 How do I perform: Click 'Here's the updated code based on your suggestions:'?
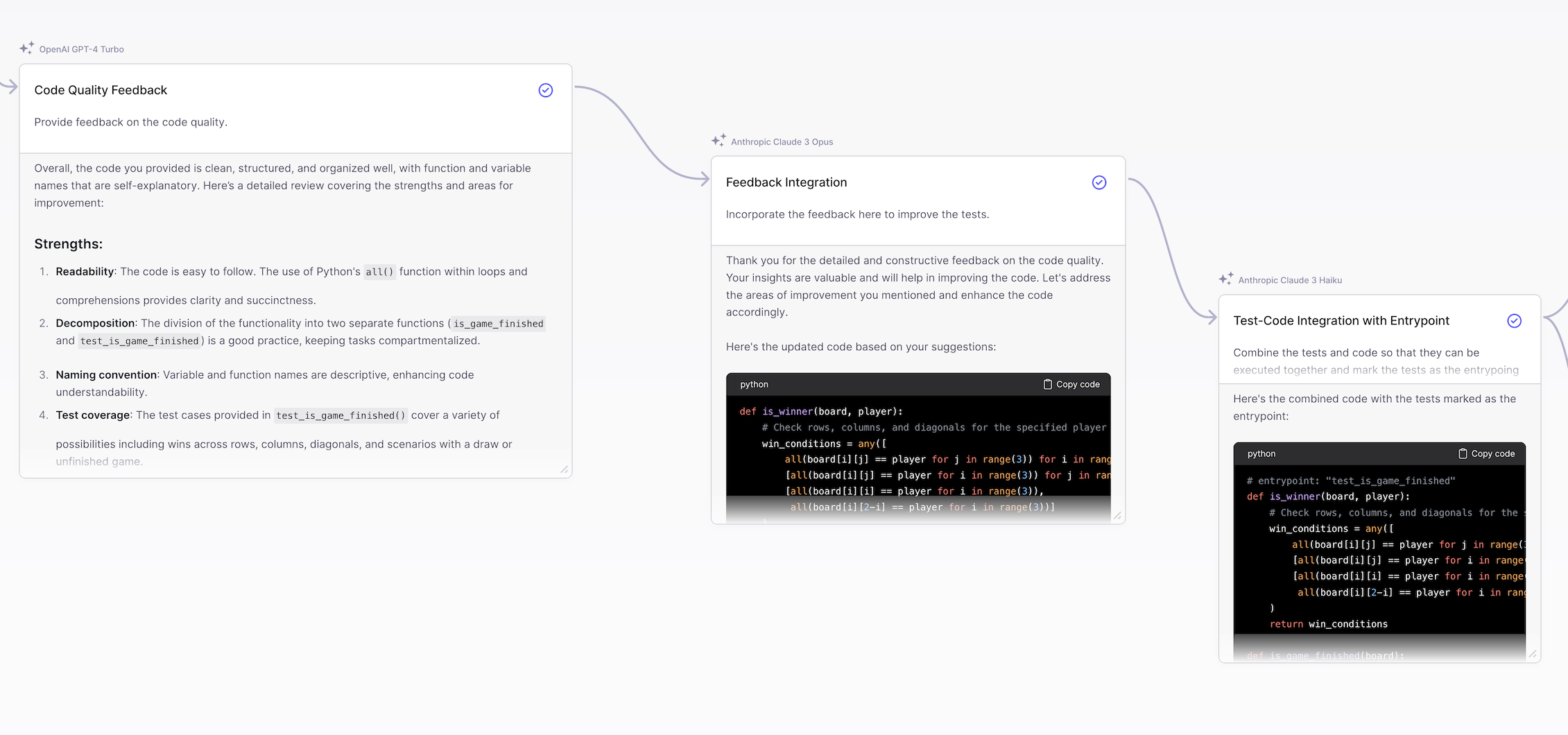click(x=861, y=347)
